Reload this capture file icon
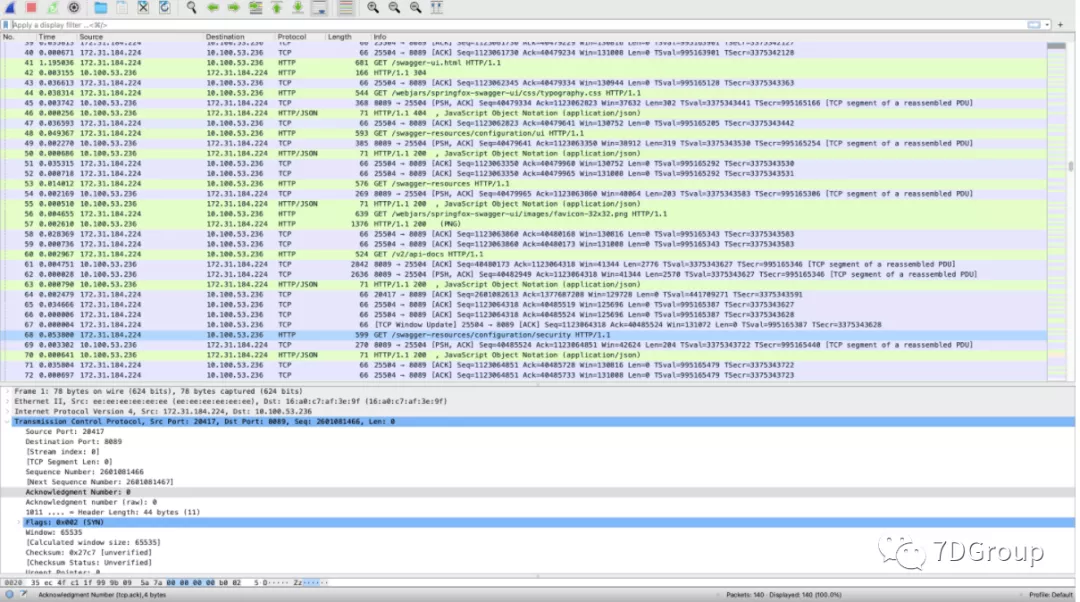 [165, 8]
